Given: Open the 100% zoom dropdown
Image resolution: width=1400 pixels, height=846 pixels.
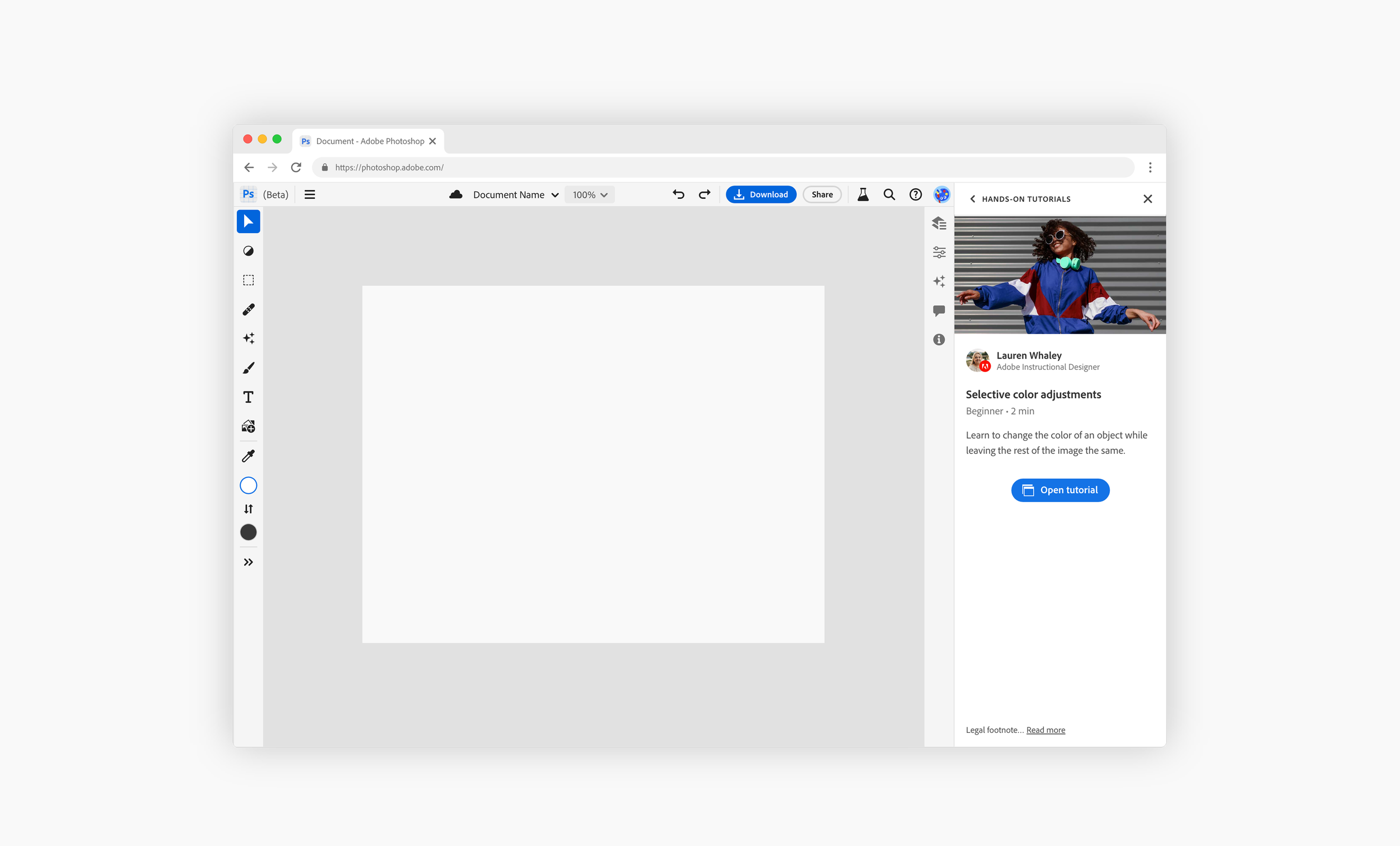Looking at the screenshot, I should pyautogui.click(x=589, y=194).
